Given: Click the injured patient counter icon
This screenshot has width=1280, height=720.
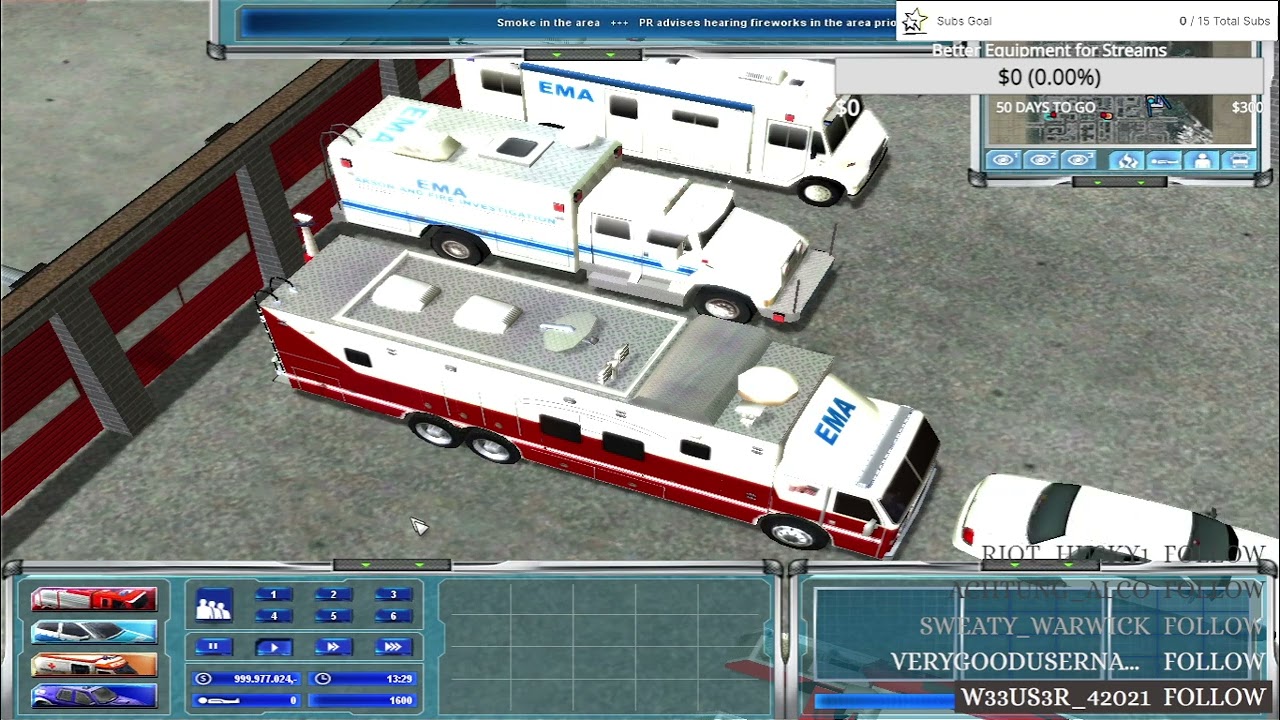Looking at the screenshot, I should [217, 700].
